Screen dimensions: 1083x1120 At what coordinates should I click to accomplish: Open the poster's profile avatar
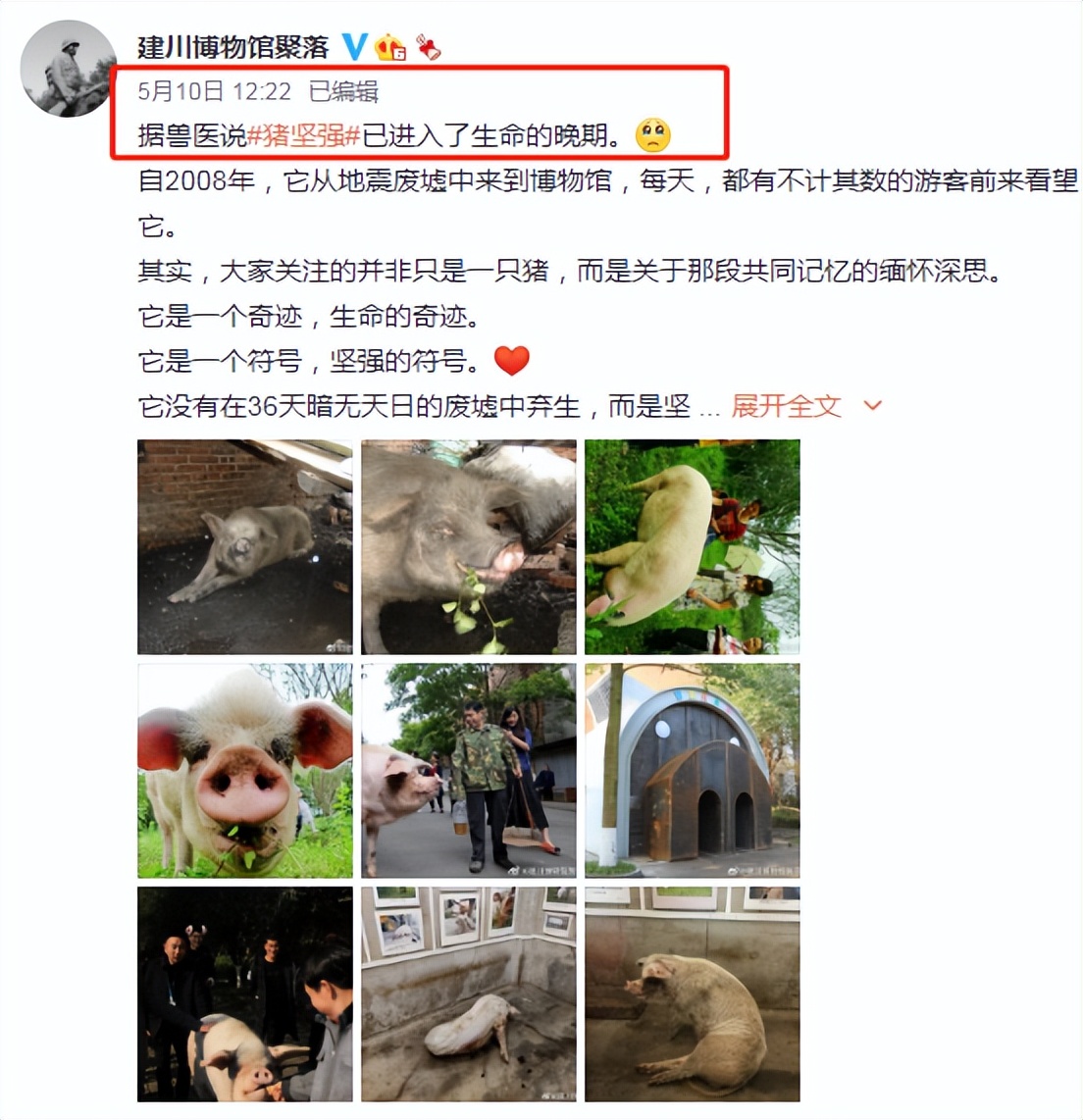pyautogui.click(x=69, y=69)
